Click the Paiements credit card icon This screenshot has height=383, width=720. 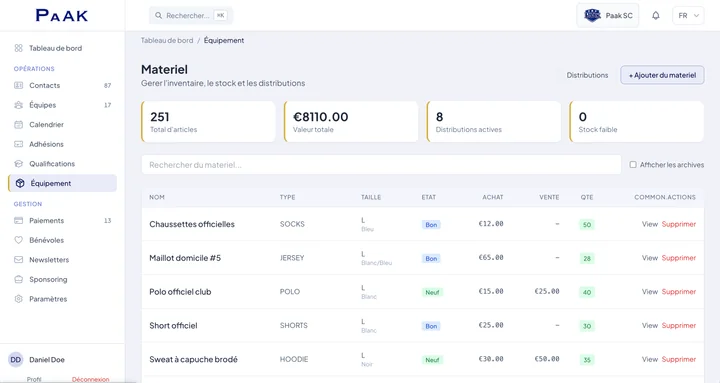pyautogui.click(x=18, y=220)
